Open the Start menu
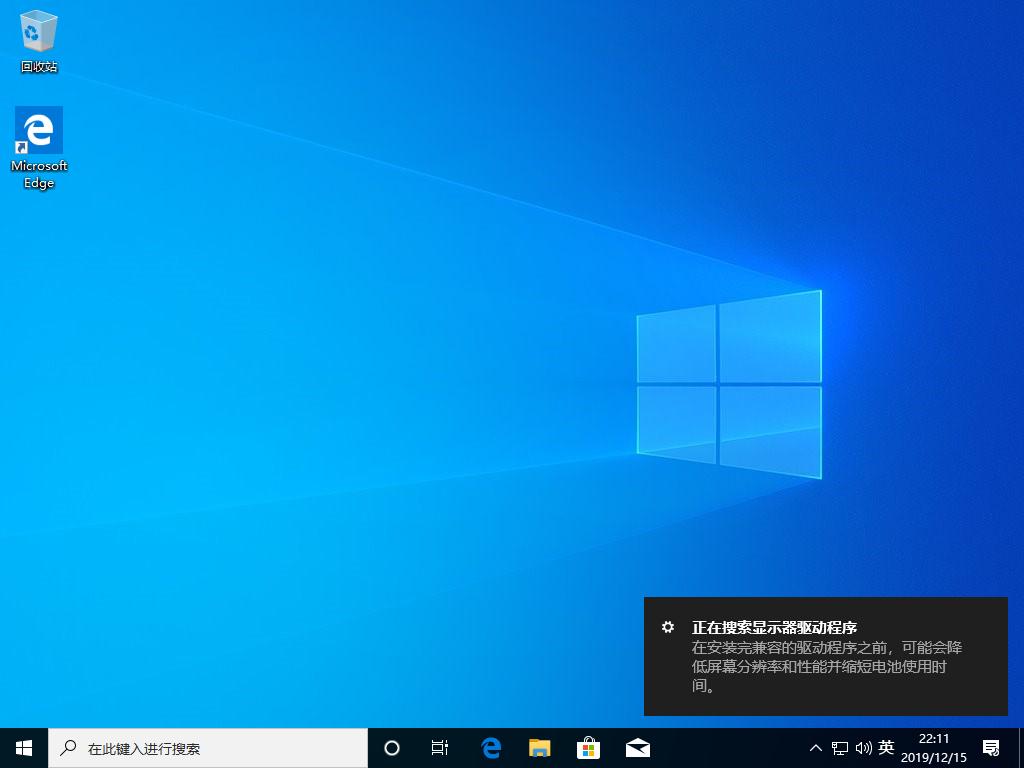 pos(23,747)
